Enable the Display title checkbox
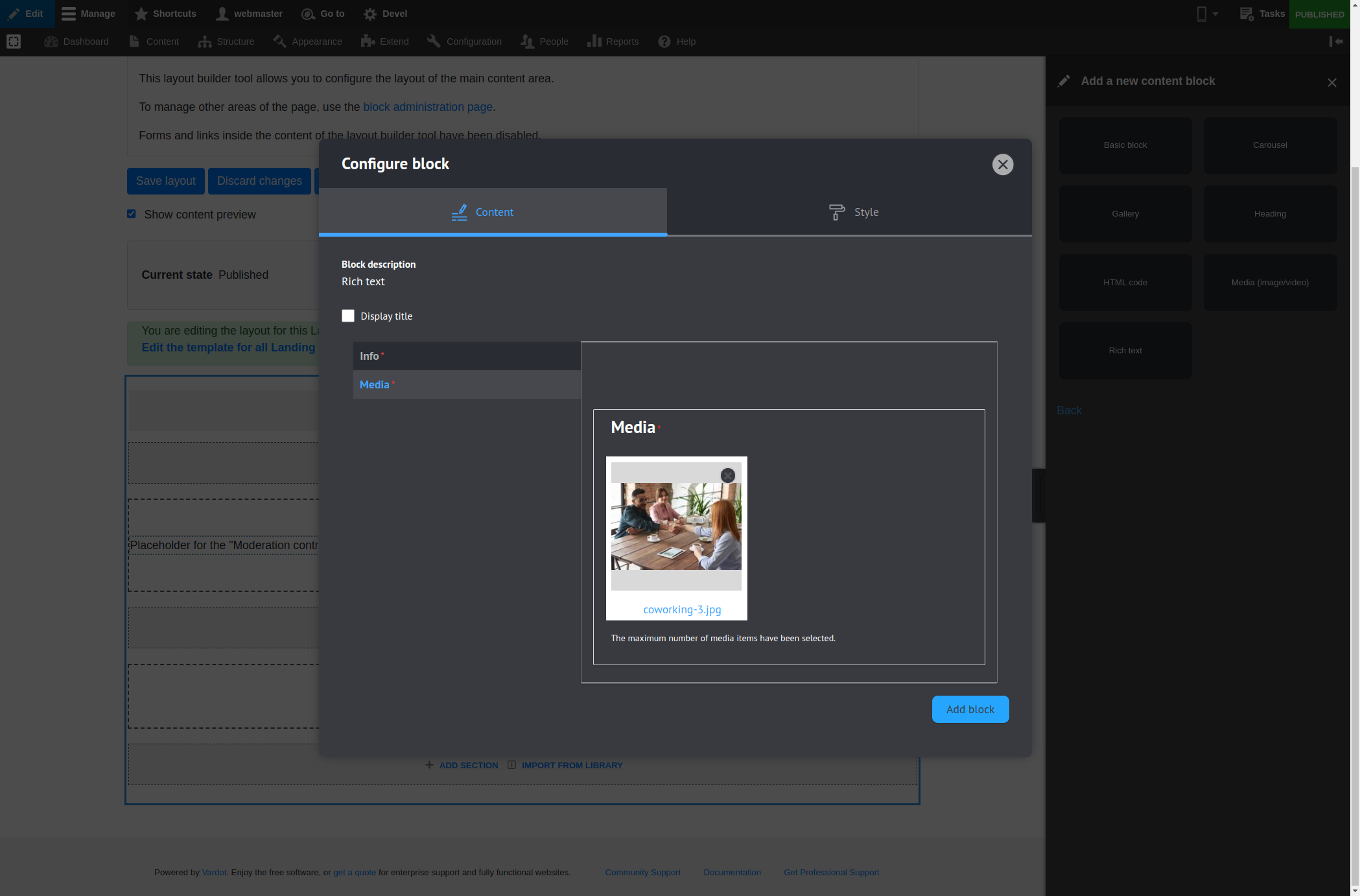The width and height of the screenshot is (1360, 896). pyautogui.click(x=348, y=316)
